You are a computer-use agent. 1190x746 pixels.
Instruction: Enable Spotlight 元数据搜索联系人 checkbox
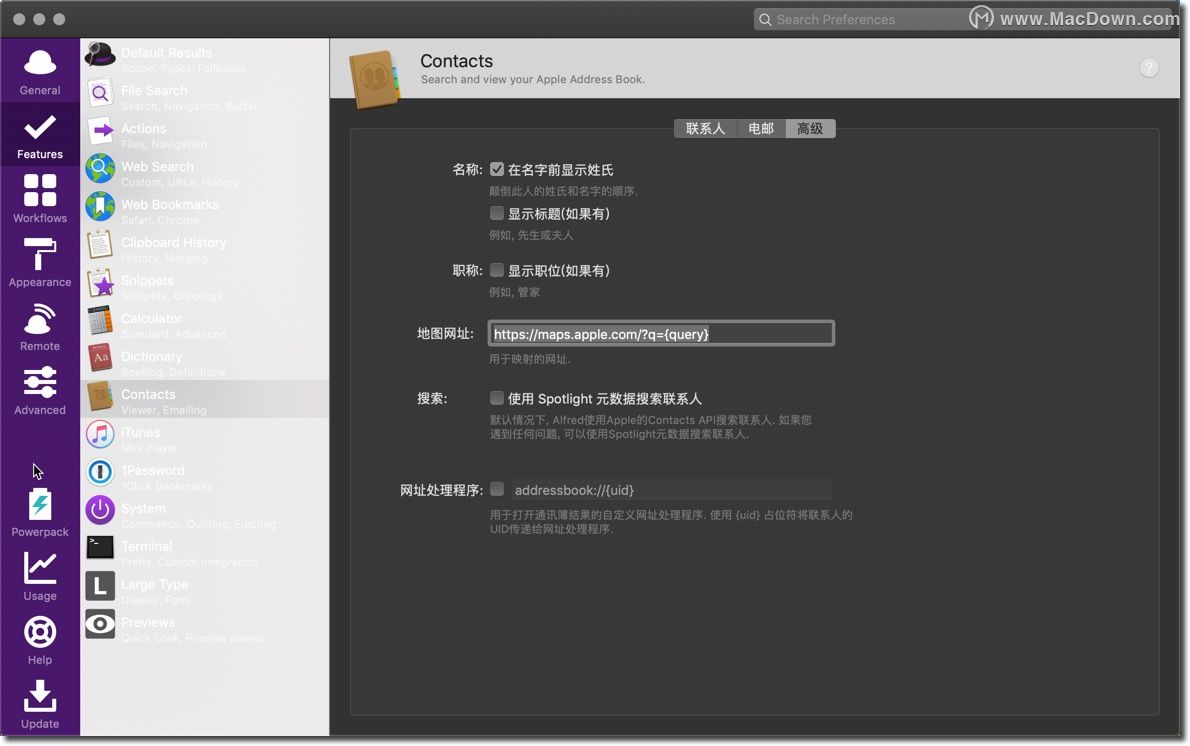tap(496, 398)
